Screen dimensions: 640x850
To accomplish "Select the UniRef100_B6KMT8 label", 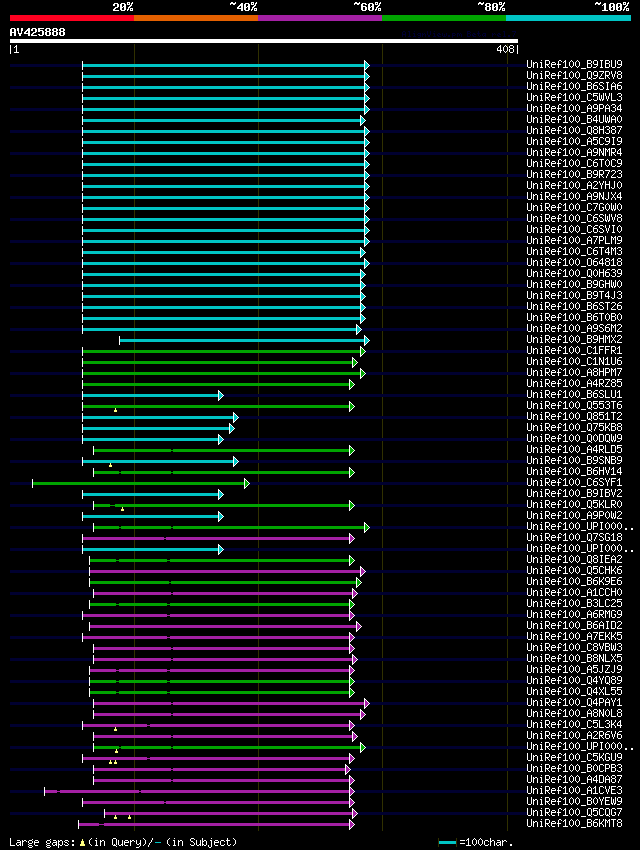I will click(574, 823).
